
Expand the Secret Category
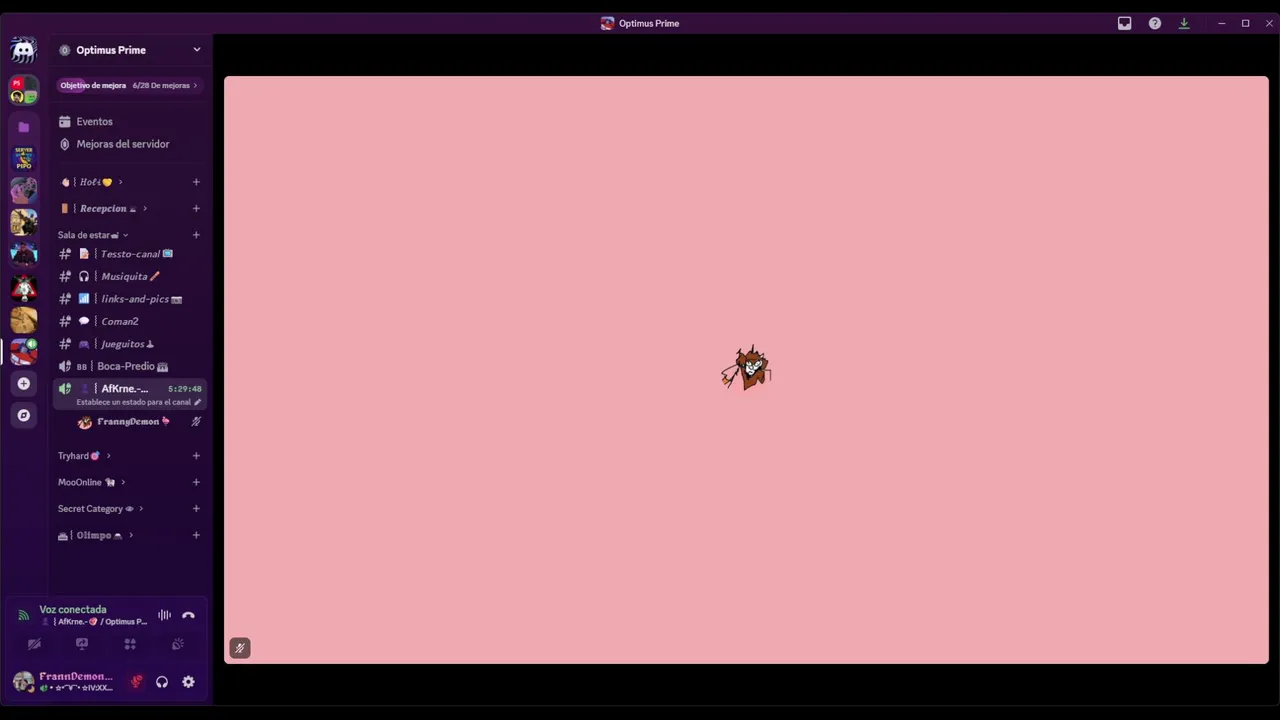(100, 509)
